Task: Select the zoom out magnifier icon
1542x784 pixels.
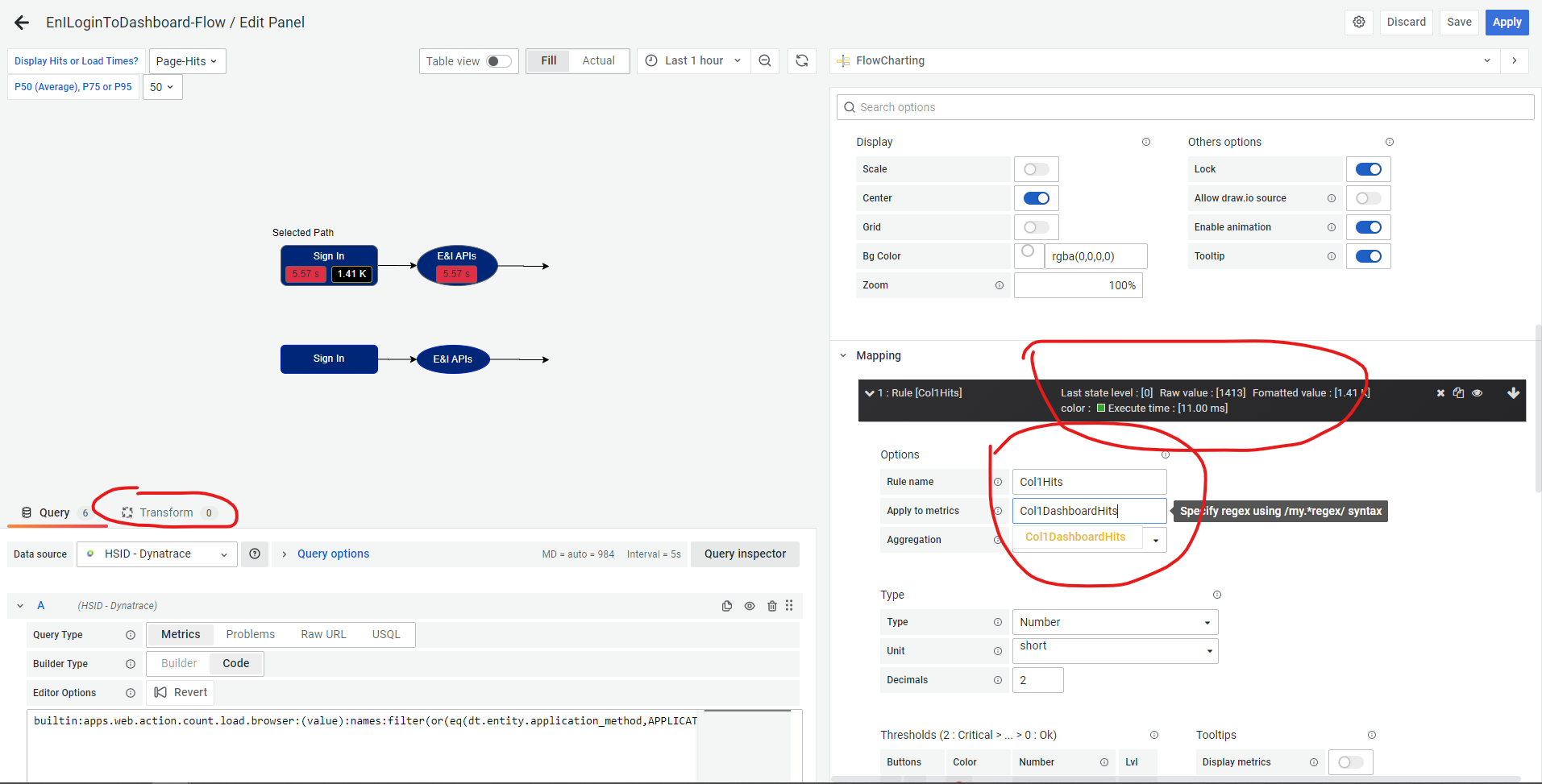Action: tap(764, 60)
